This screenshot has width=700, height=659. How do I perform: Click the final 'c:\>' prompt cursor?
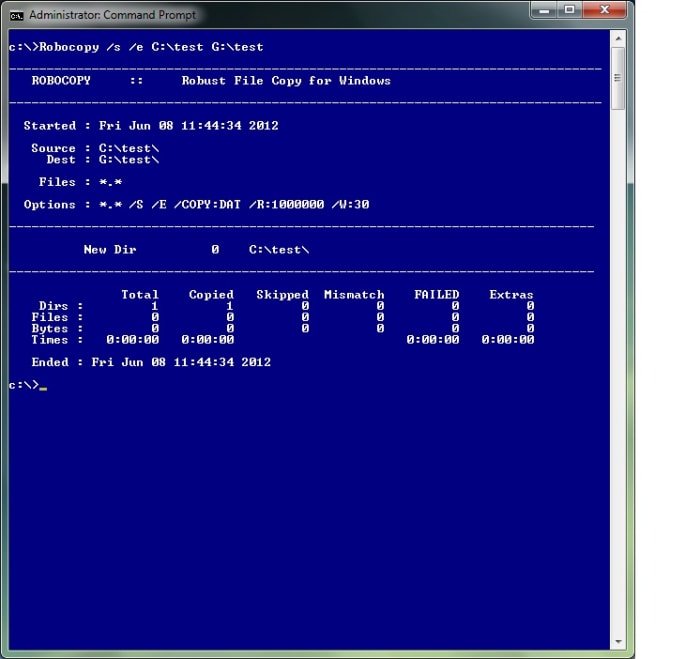pyautogui.click(x=43, y=386)
